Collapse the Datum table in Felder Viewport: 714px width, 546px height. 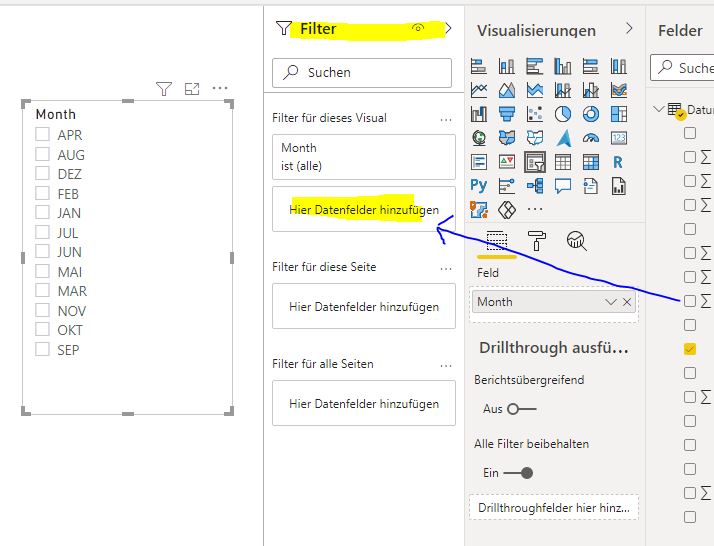click(x=658, y=109)
